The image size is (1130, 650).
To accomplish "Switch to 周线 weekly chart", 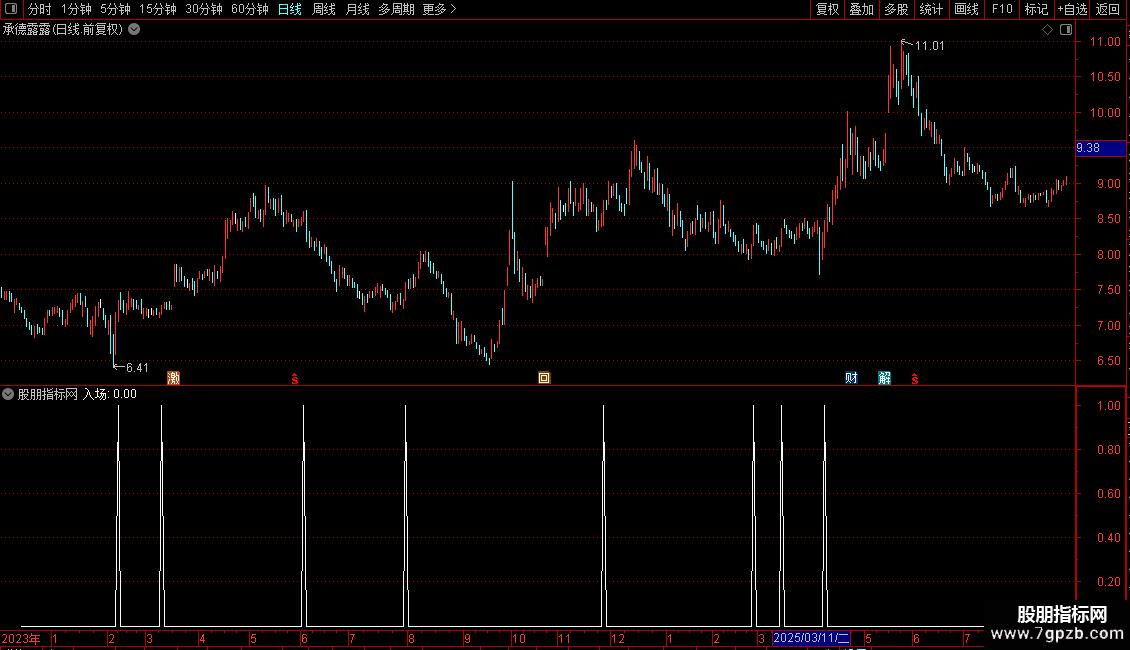I will coord(324,9).
